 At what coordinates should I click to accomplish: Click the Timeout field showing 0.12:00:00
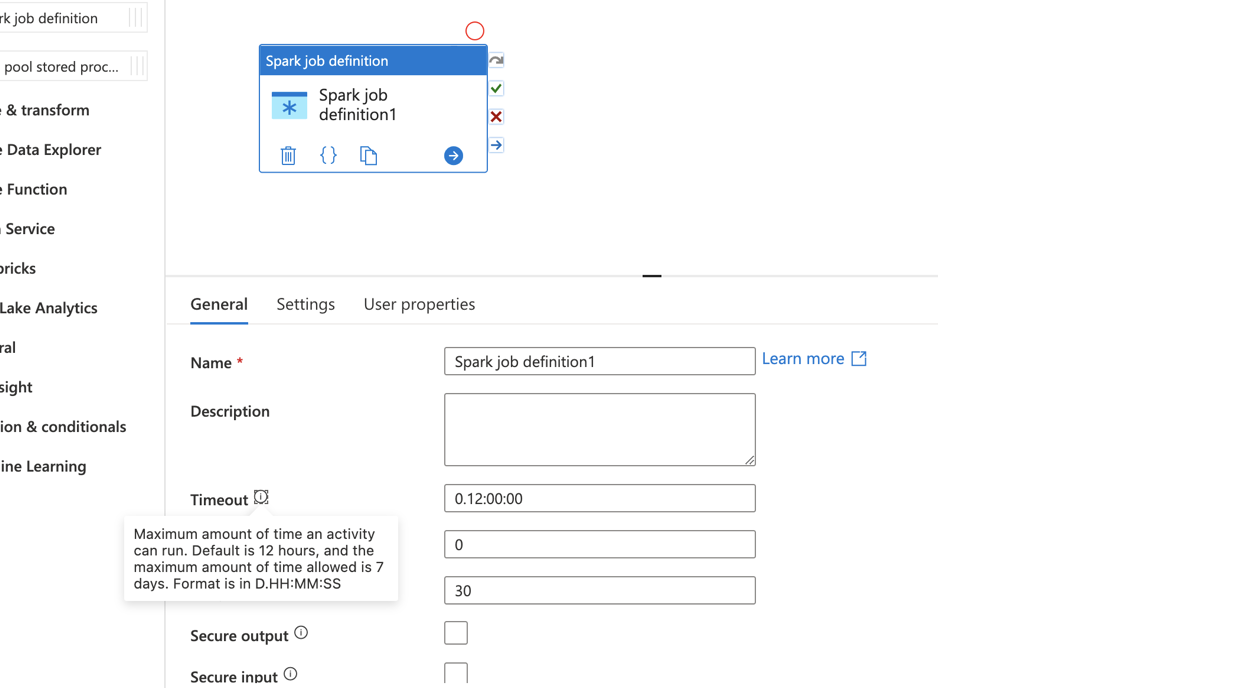point(599,498)
